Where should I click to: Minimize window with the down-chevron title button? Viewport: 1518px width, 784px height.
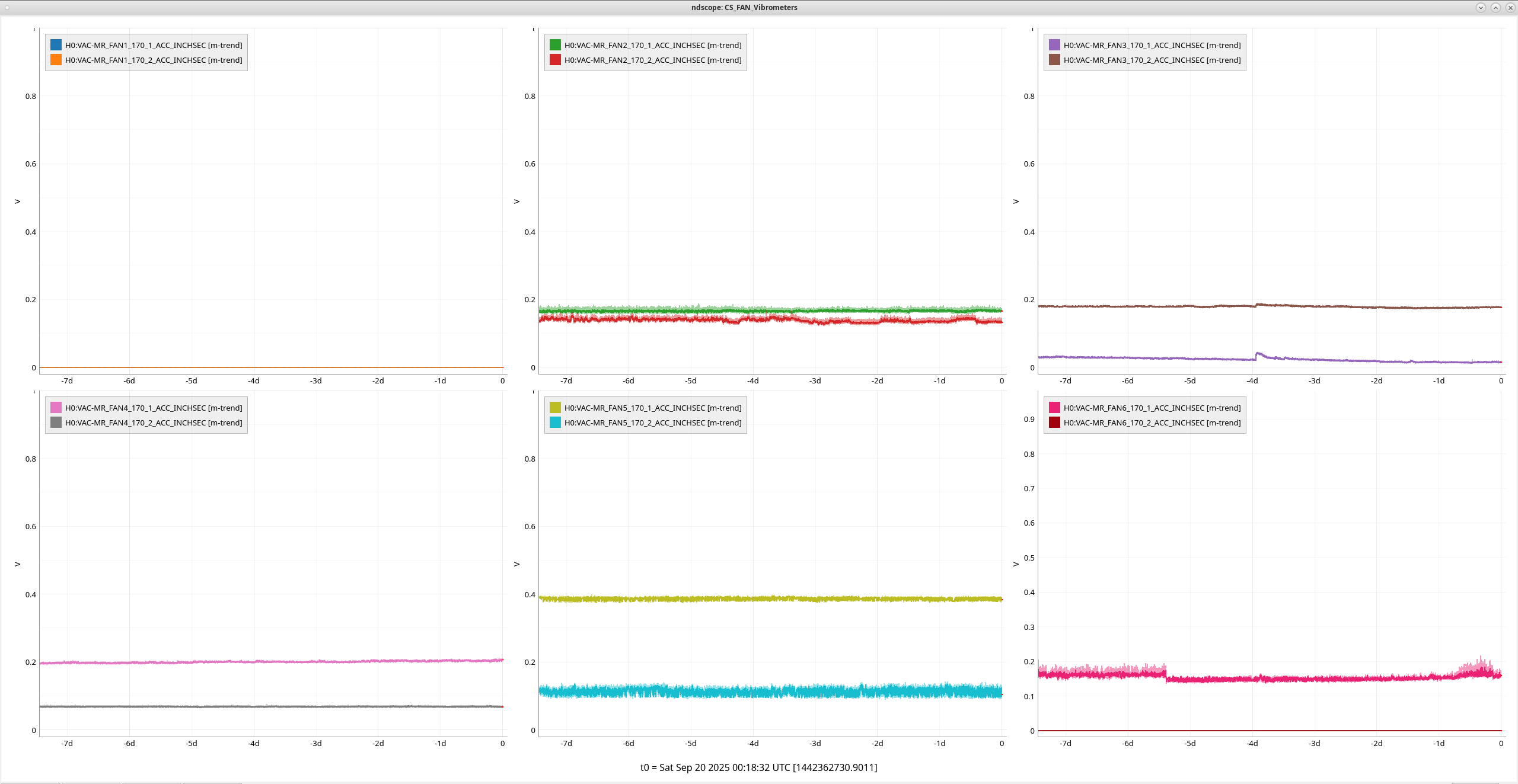[x=1481, y=8]
